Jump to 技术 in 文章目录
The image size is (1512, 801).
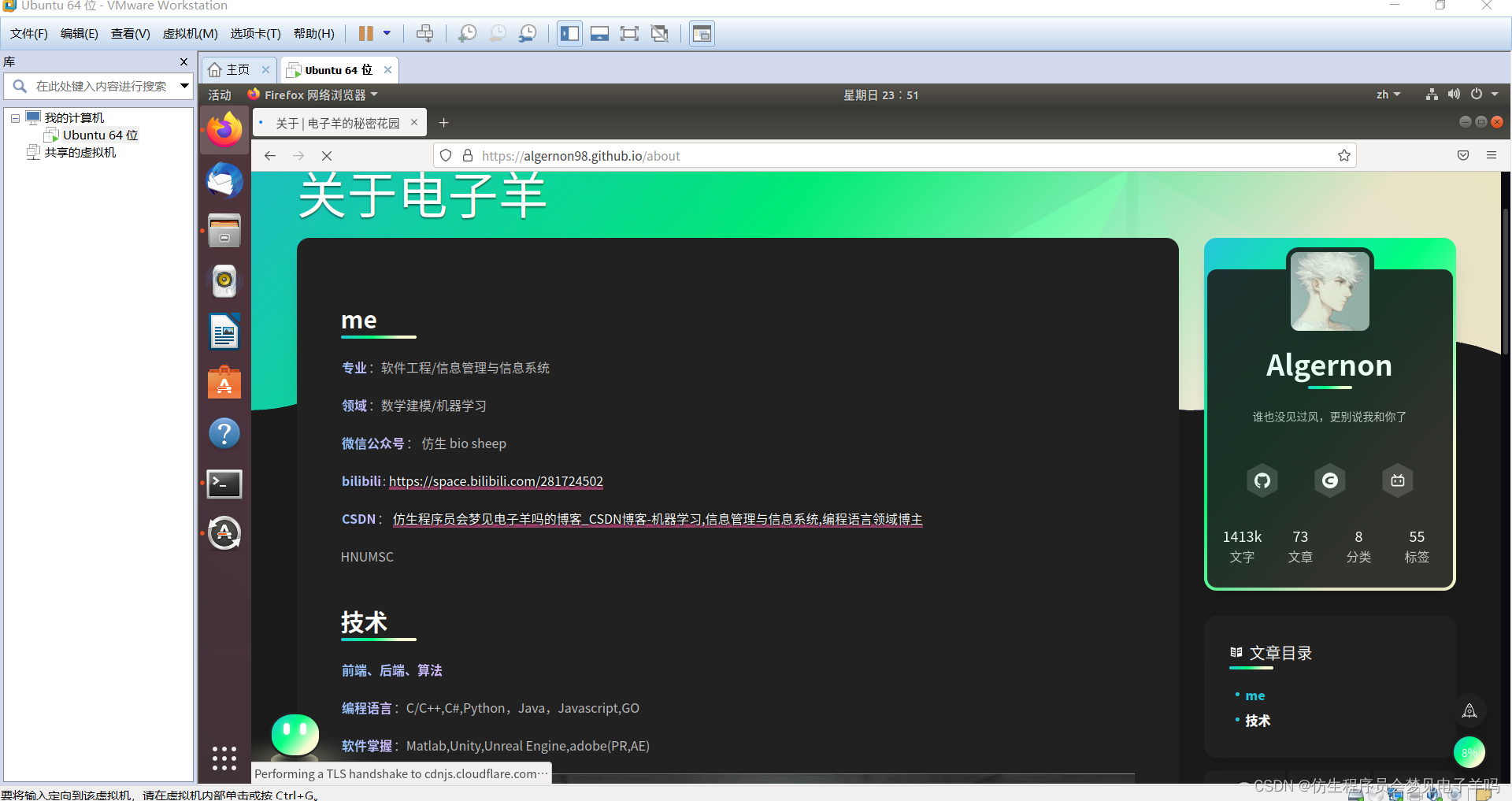point(1258,721)
